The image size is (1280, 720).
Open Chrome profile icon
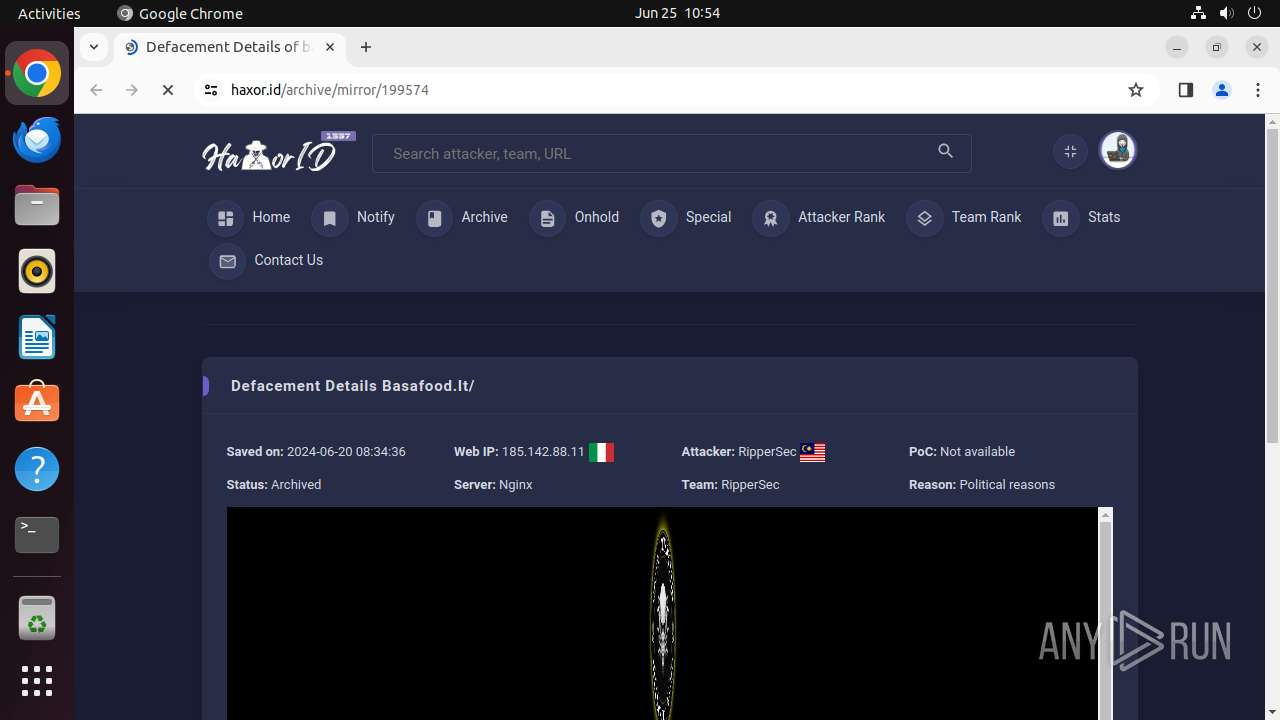tap(1222, 90)
